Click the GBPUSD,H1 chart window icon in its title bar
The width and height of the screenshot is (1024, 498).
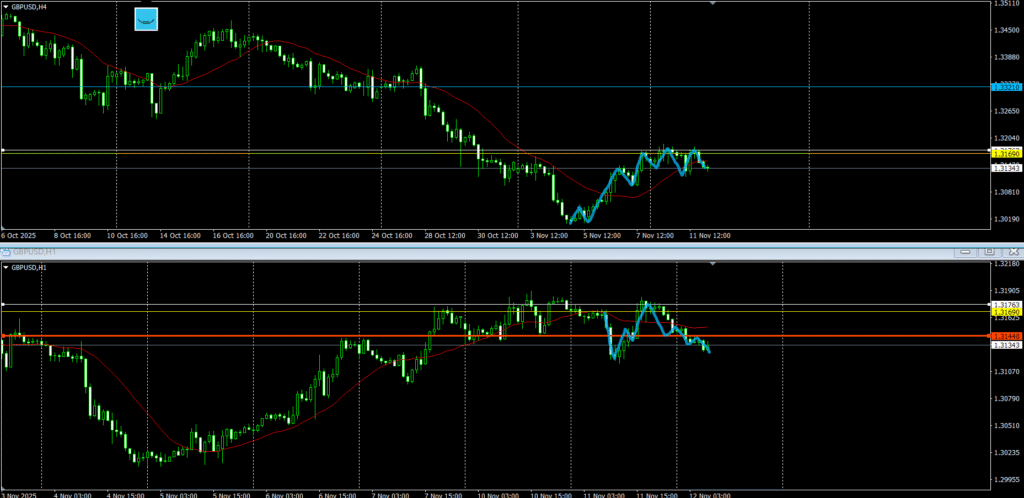(6, 251)
